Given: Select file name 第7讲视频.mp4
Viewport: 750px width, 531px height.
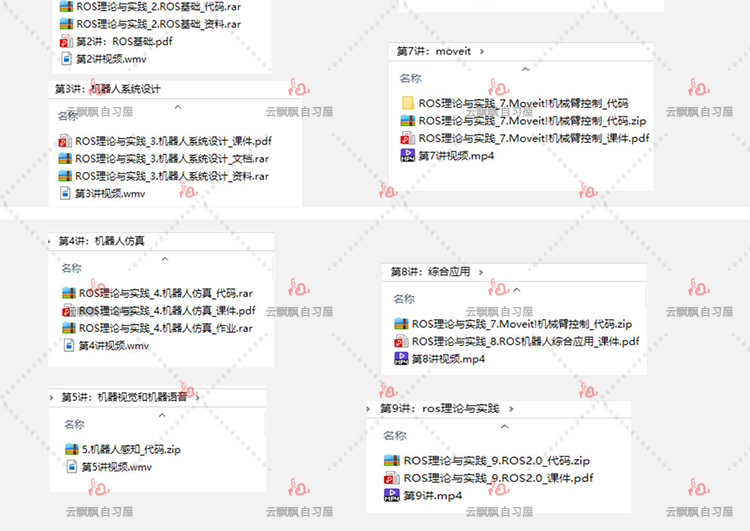Looking at the screenshot, I should (x=456, y=156).
